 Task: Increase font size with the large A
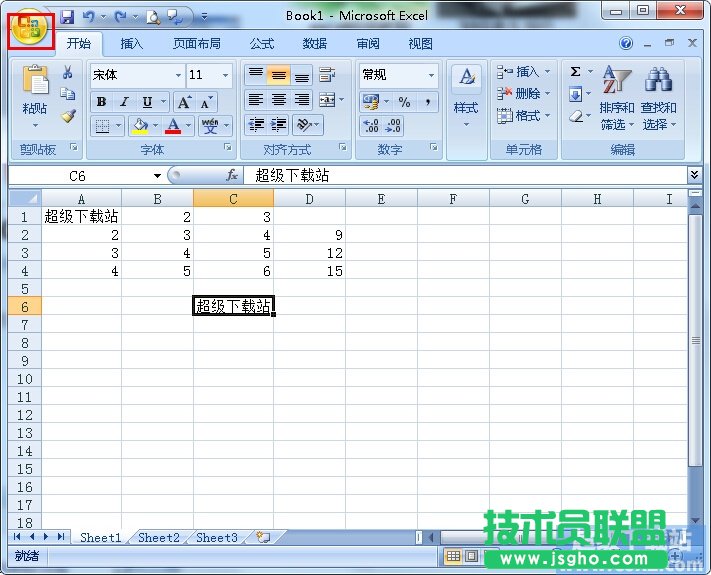(184, 102)
